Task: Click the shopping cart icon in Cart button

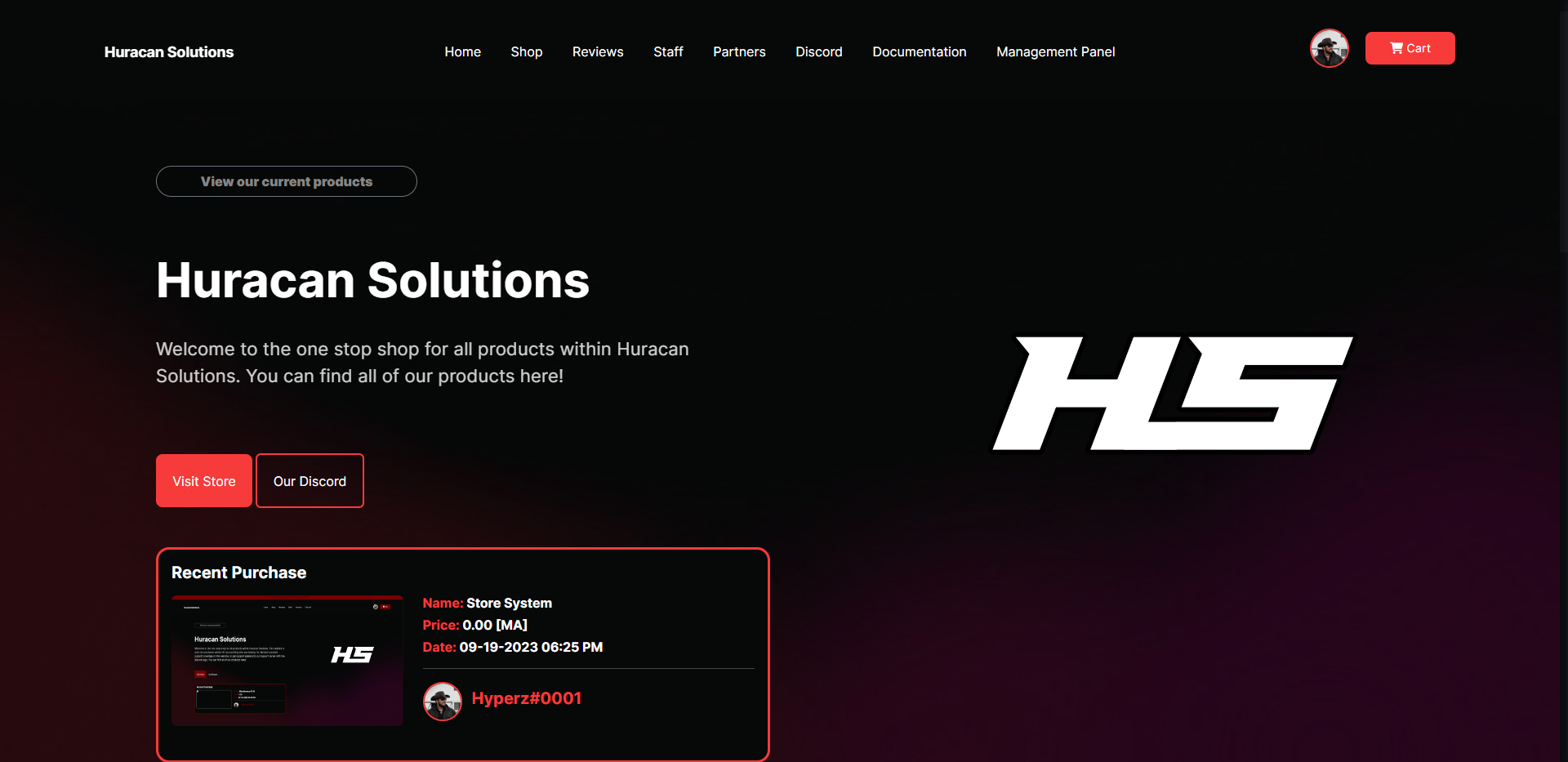Action: tap(1396, 48)
